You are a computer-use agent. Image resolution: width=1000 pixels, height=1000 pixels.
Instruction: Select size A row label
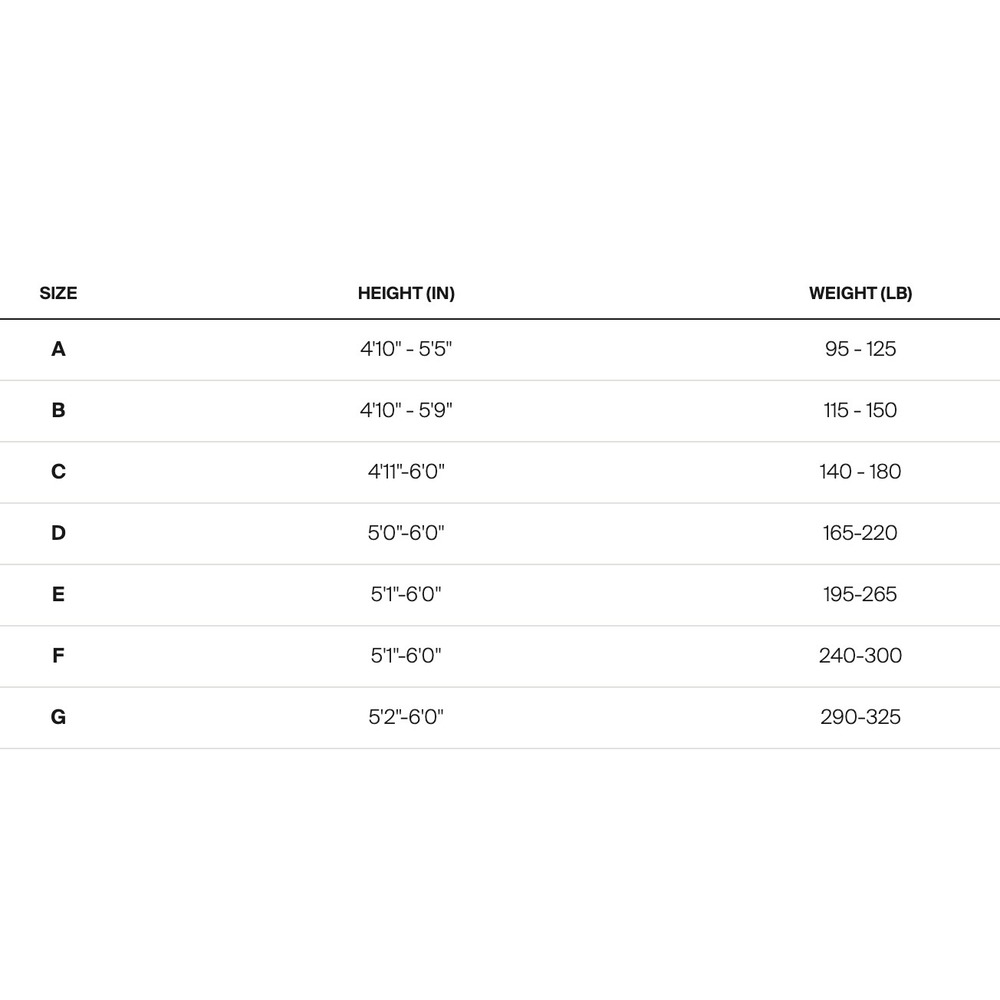pos(58,349)
